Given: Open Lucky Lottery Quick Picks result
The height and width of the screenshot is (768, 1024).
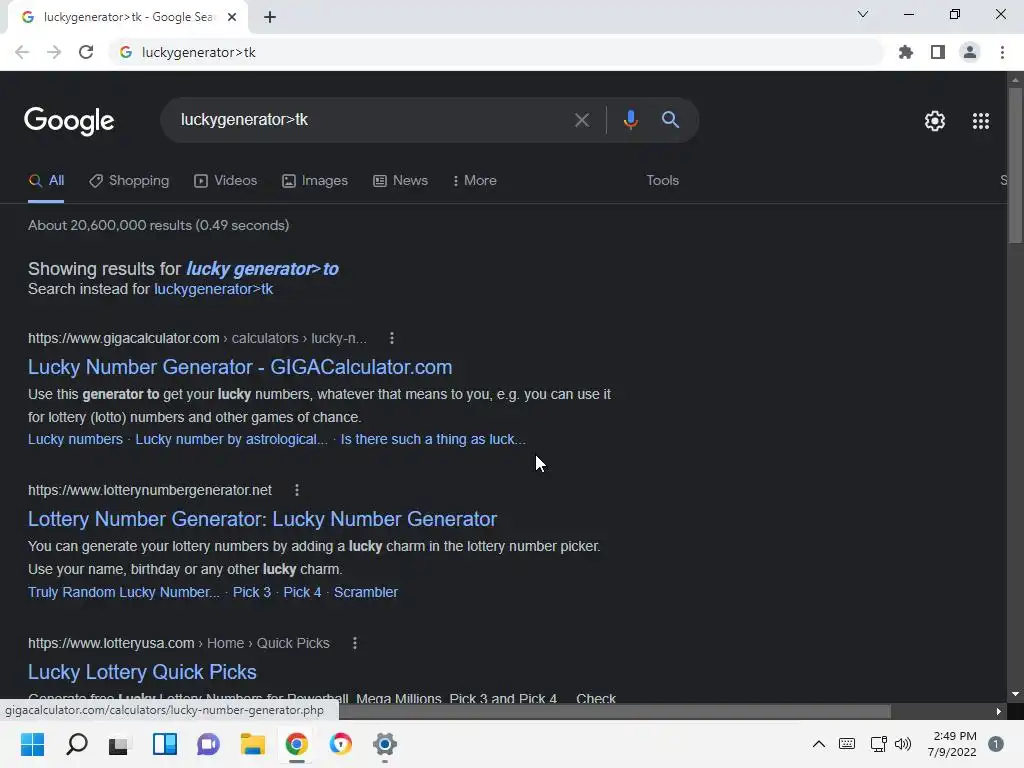Looking at the screenshot, I should [x=142, y=672].
